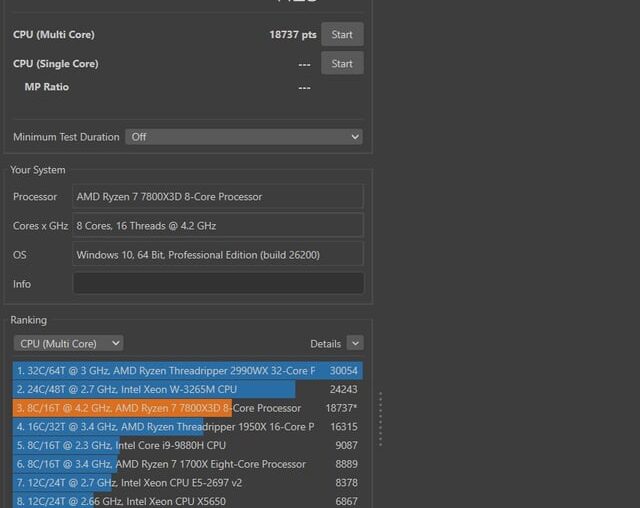The height and width of the screenshot is (508, 640).
Task: Select ranking row 6 AMD Ryzen 7 1700X
Action: pyautogui.click(x=187, y=464)
